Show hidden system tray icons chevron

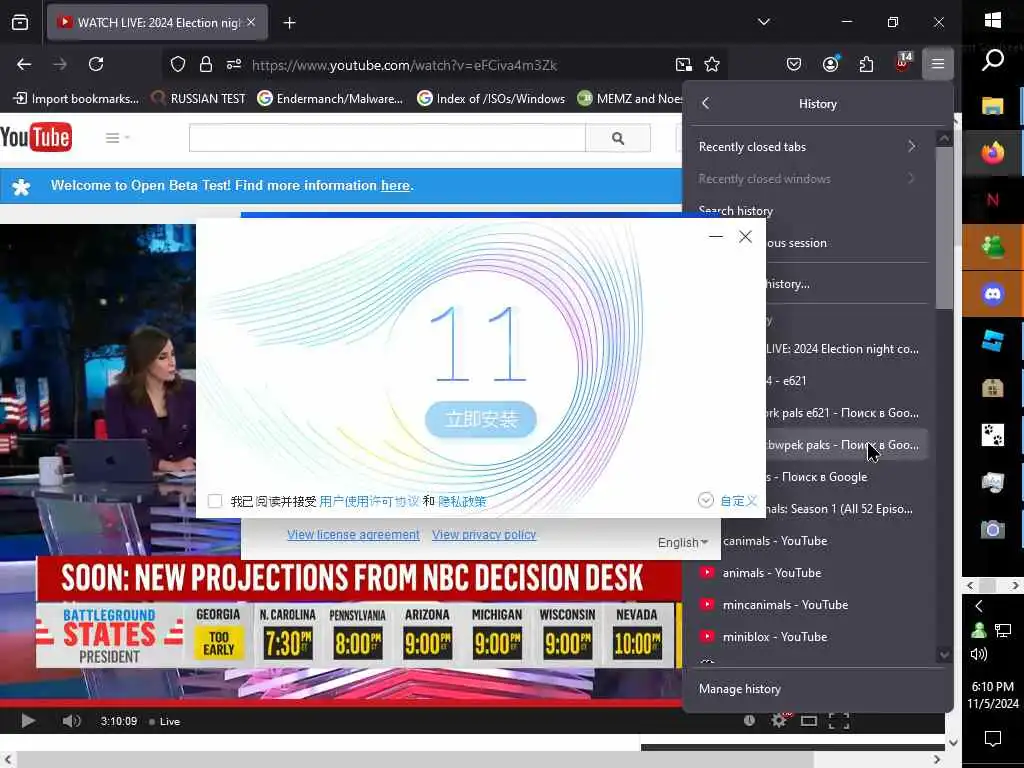[978, 606]
